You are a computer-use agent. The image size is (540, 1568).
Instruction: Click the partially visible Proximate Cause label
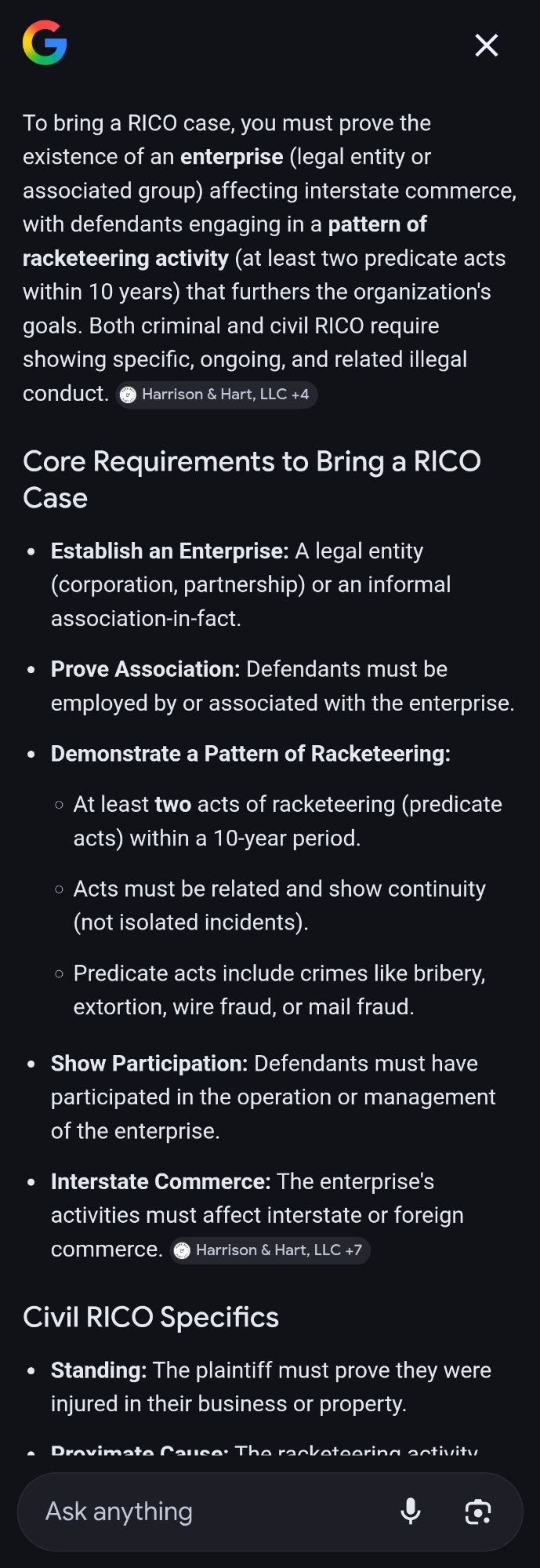[x=140, y=1450]
